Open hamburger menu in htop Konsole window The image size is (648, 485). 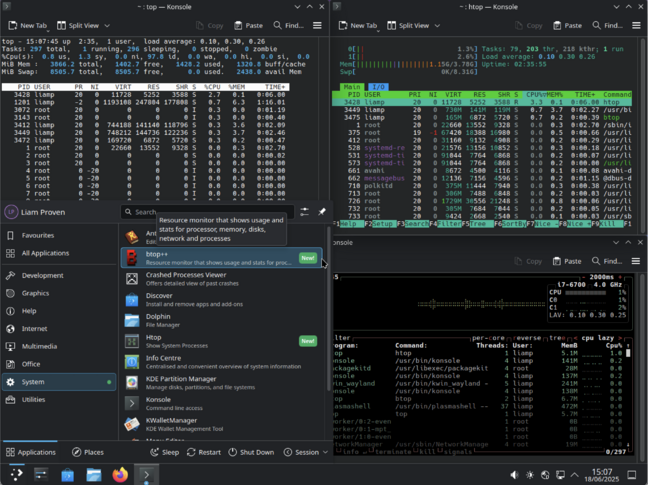[636, 26]
